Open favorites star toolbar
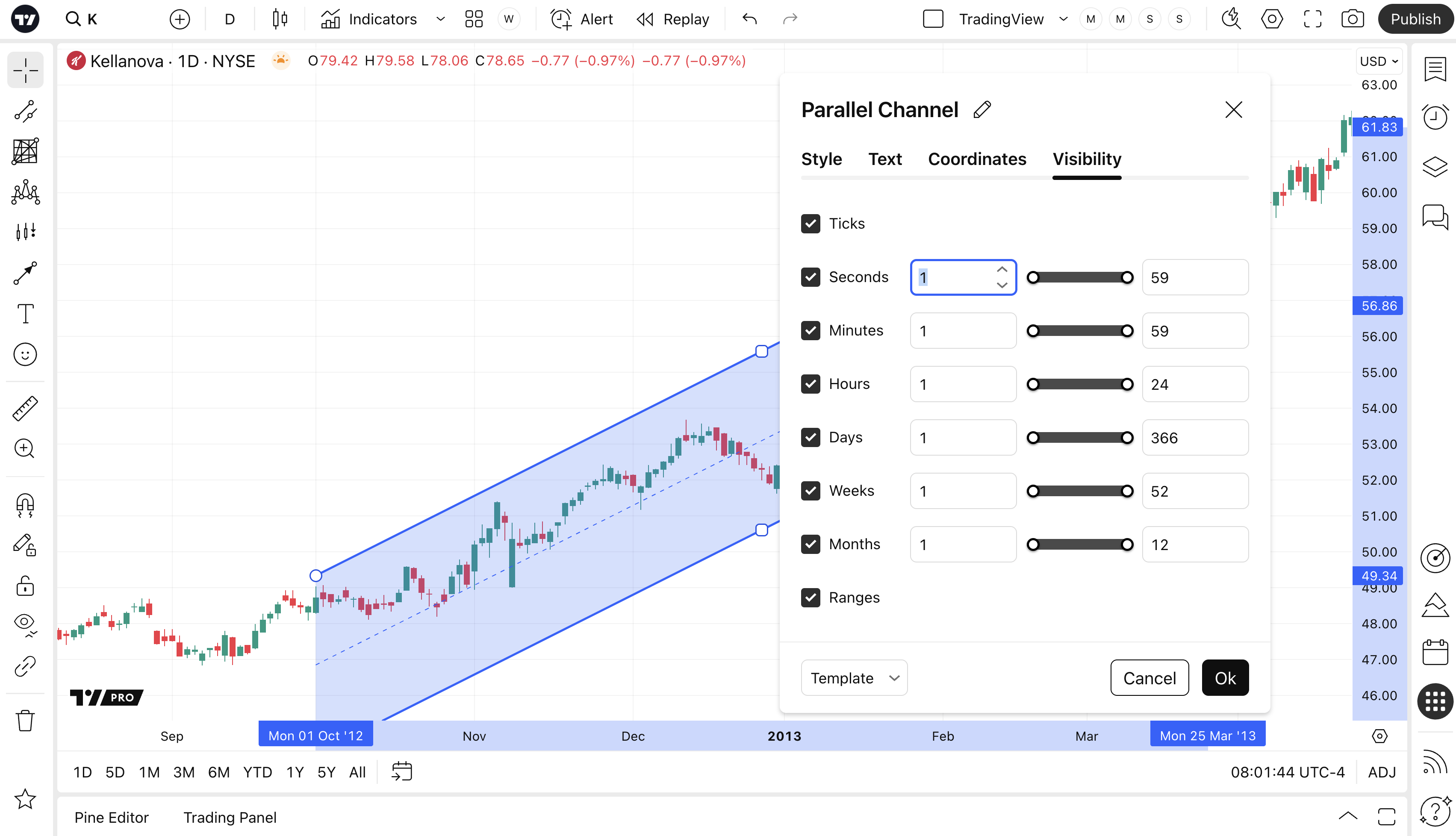This screenshot has height=836, width=1456. coord(25,799)
